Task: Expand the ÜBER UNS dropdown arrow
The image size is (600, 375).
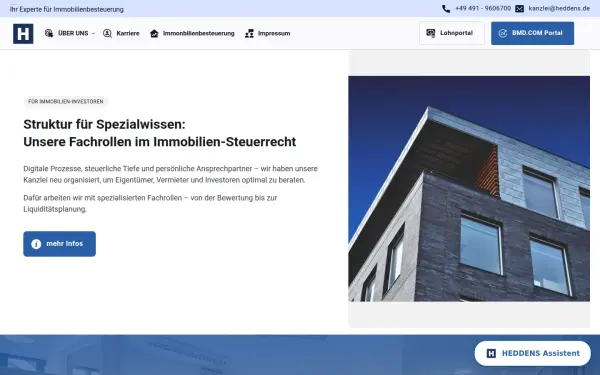Action: point(93,34)
